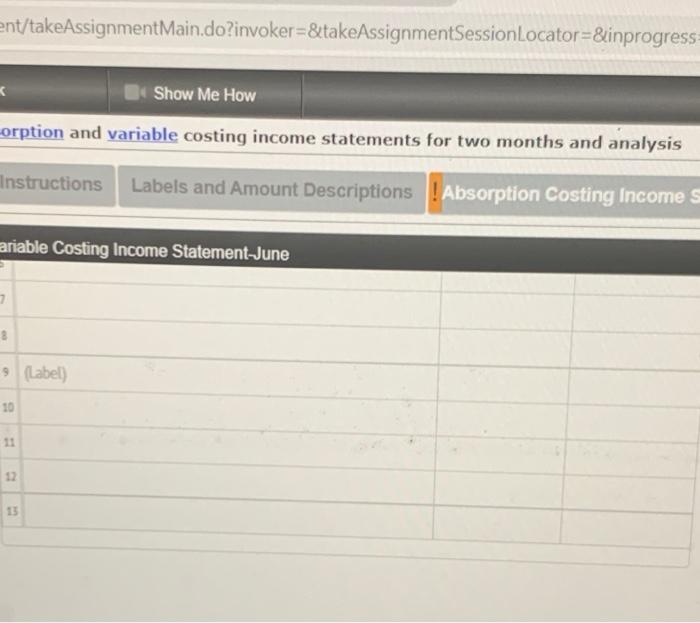Switch to the Instructions tab
This screenshot has height=623, width=700.
click(57, 184)
